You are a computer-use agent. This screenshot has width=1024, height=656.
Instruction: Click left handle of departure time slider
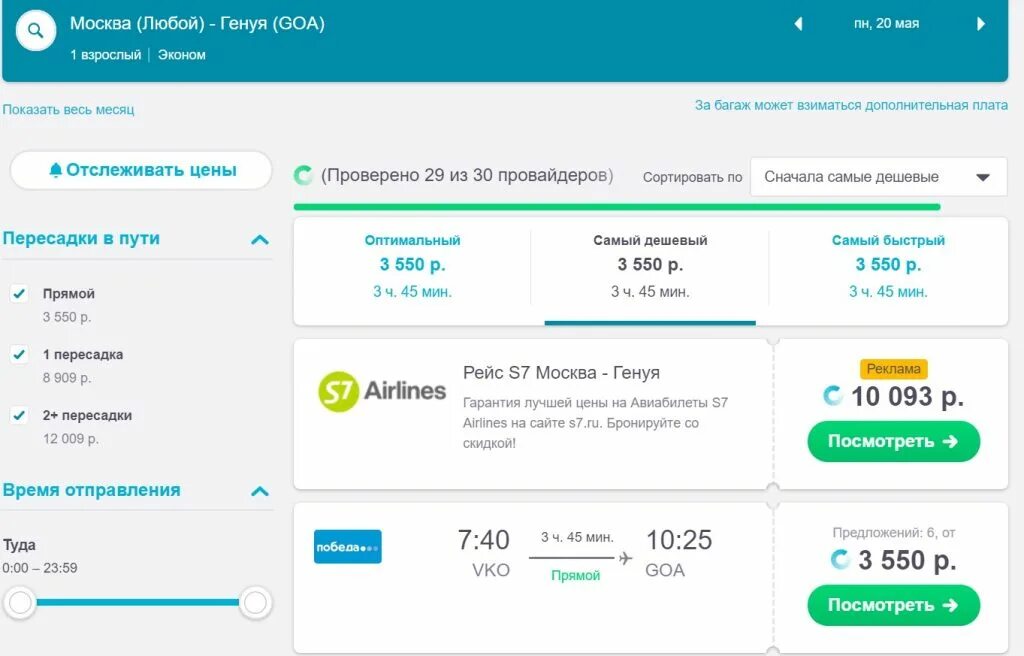(20, 602)
